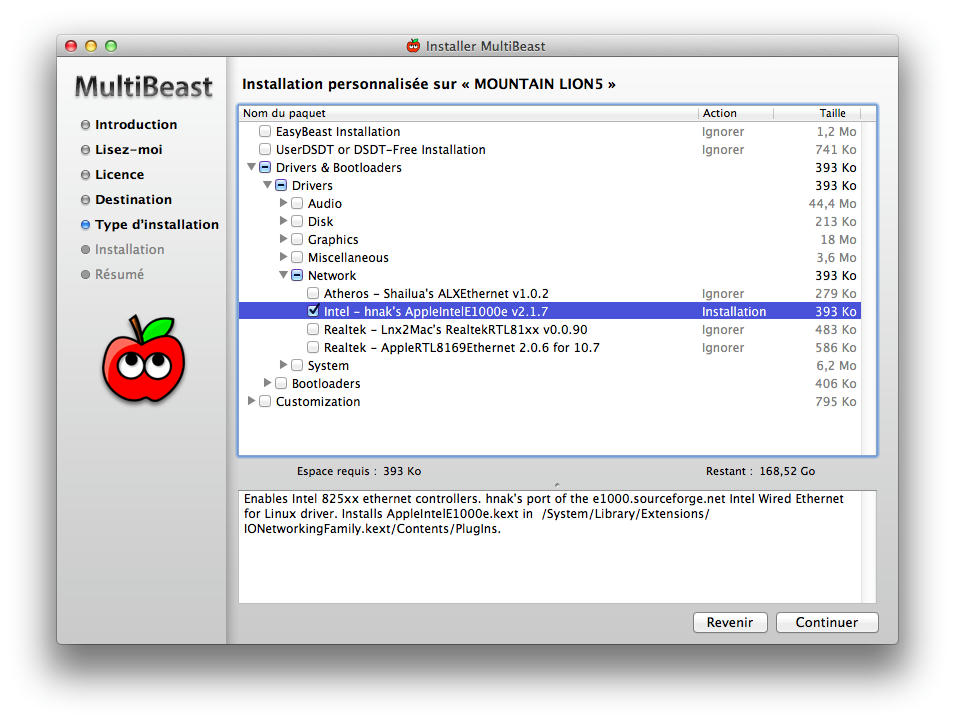Viewport: 955px width, 723px height.
Task: Expand the System disclosure triangle
Action: [x=283, y=364]
